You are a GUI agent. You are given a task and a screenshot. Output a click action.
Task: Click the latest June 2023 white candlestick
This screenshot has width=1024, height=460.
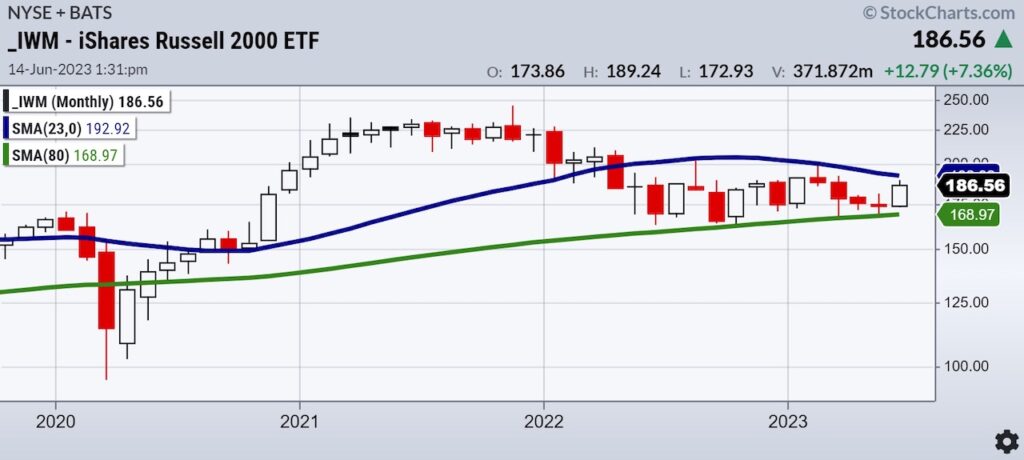899,195
